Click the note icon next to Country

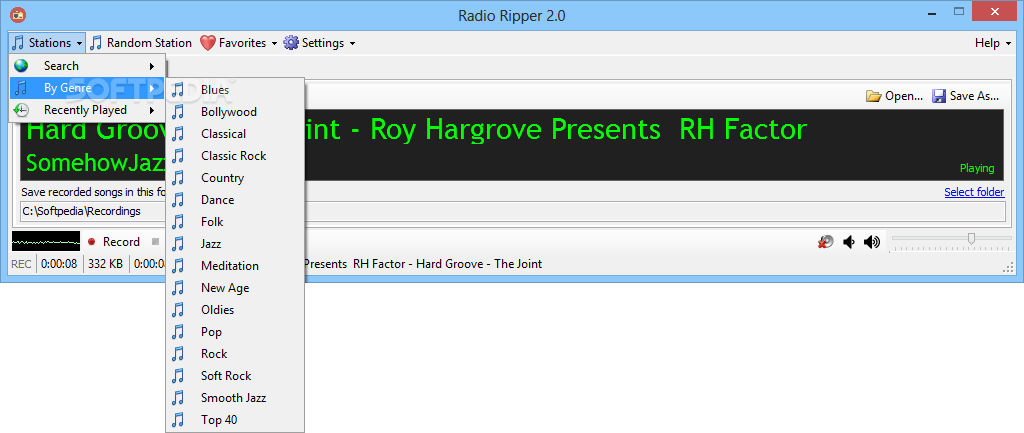tap(178, 178)
